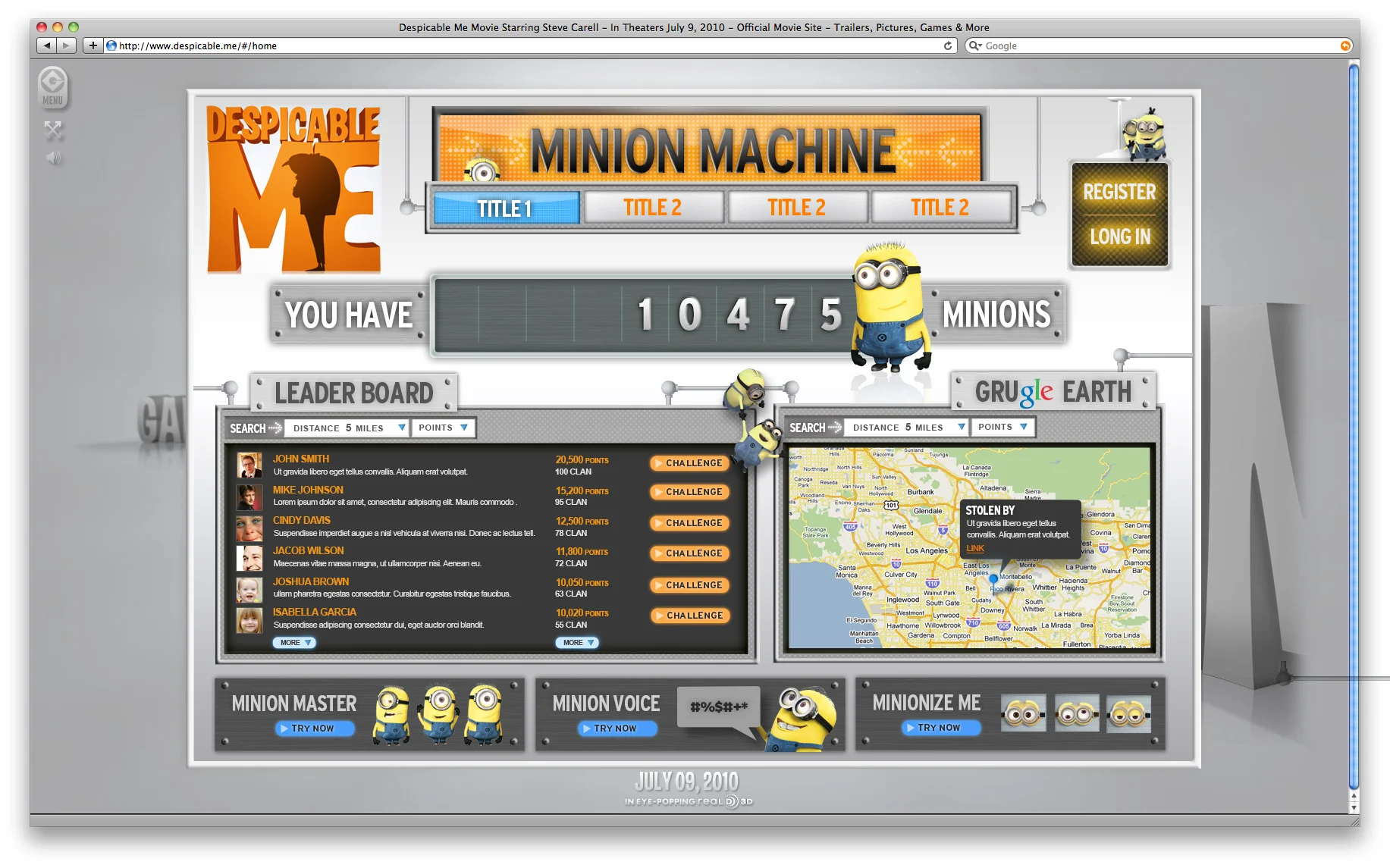Click the Grugle Earth map area near Glendale

coord(927,511)
